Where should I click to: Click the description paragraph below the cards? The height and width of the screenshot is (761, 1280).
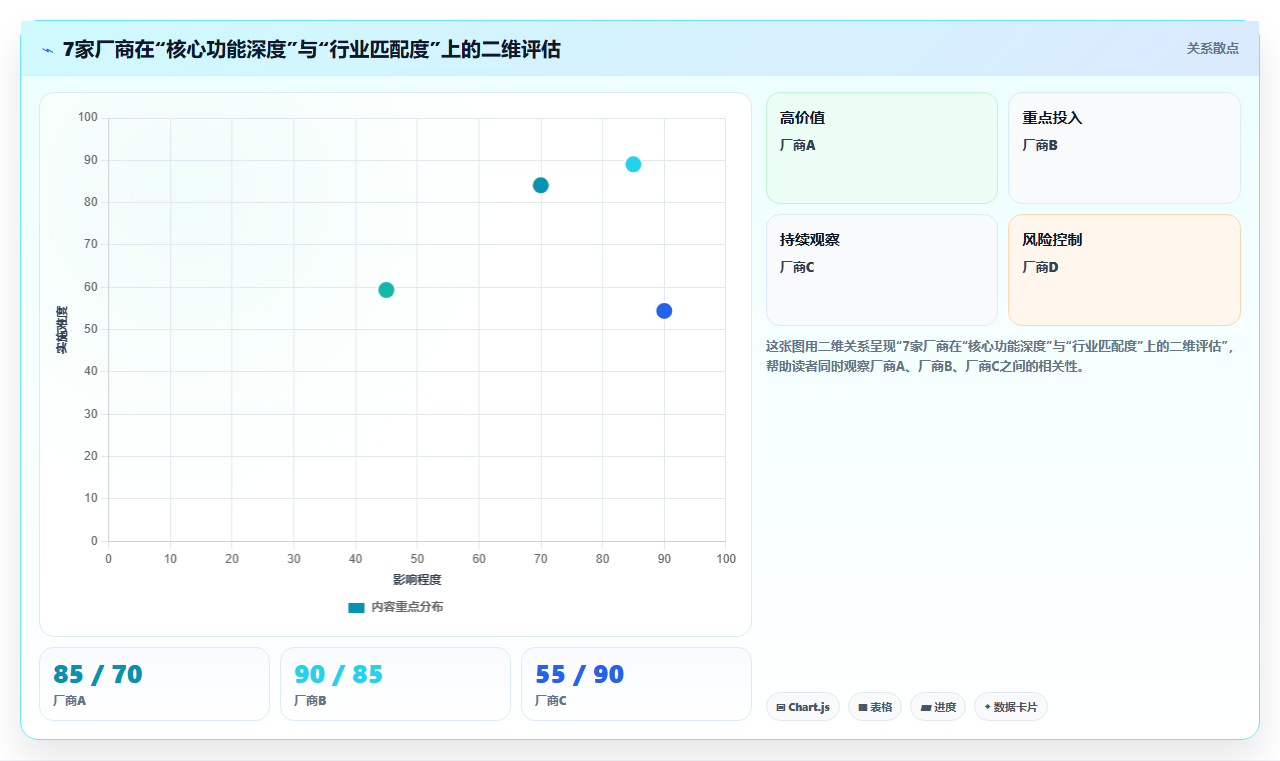(x=1003, y=356)
